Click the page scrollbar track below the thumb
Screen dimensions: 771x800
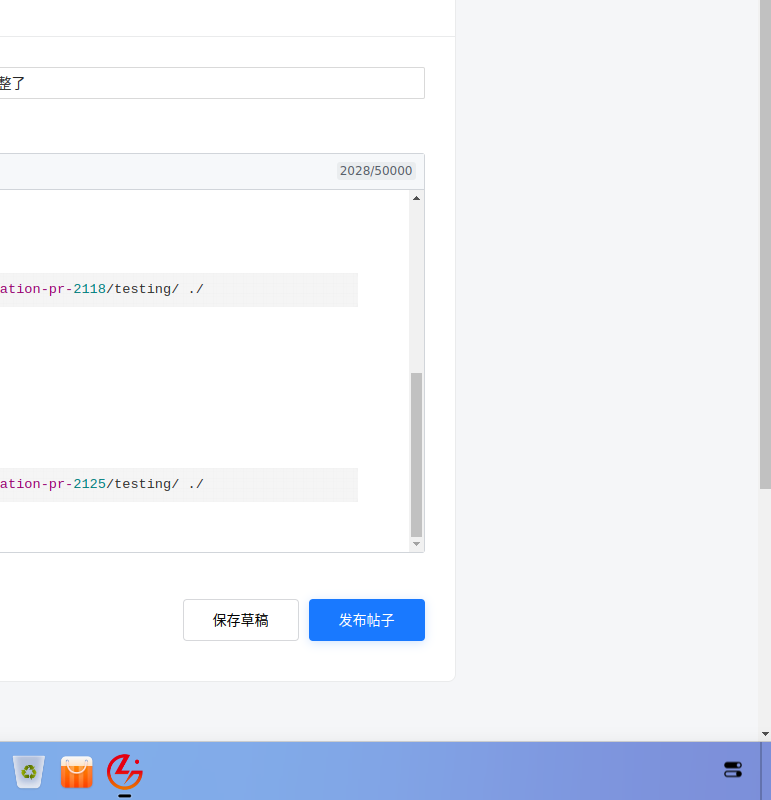(x=765, y=609)
